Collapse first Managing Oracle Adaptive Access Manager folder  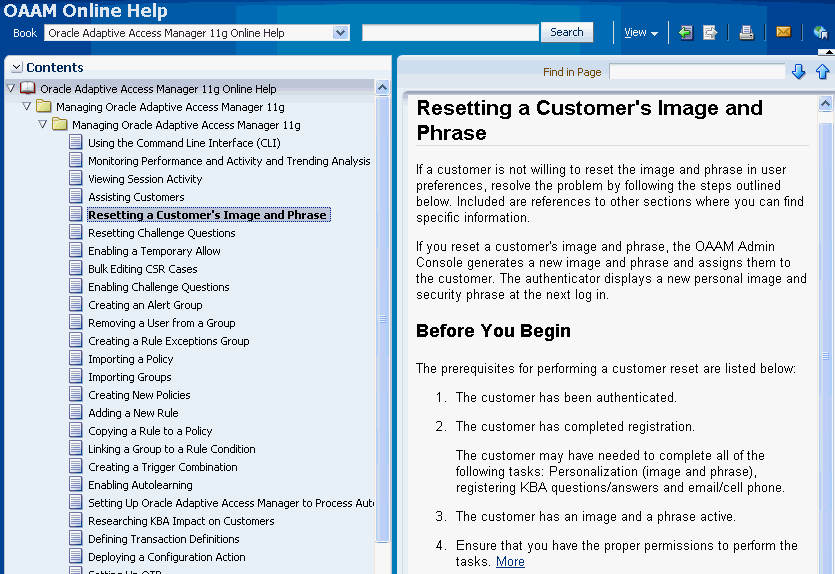(27, 106)
